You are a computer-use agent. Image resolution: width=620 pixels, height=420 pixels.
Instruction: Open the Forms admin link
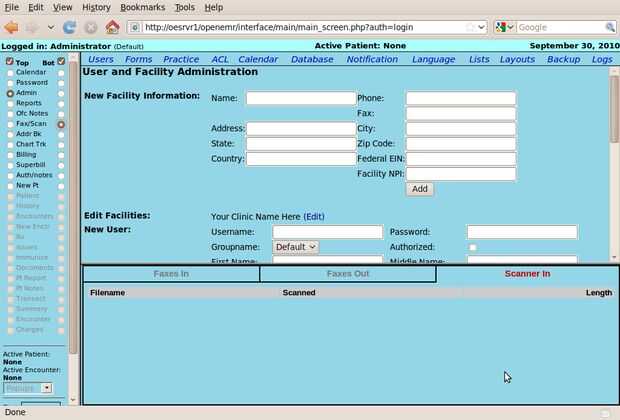(138, 59)
